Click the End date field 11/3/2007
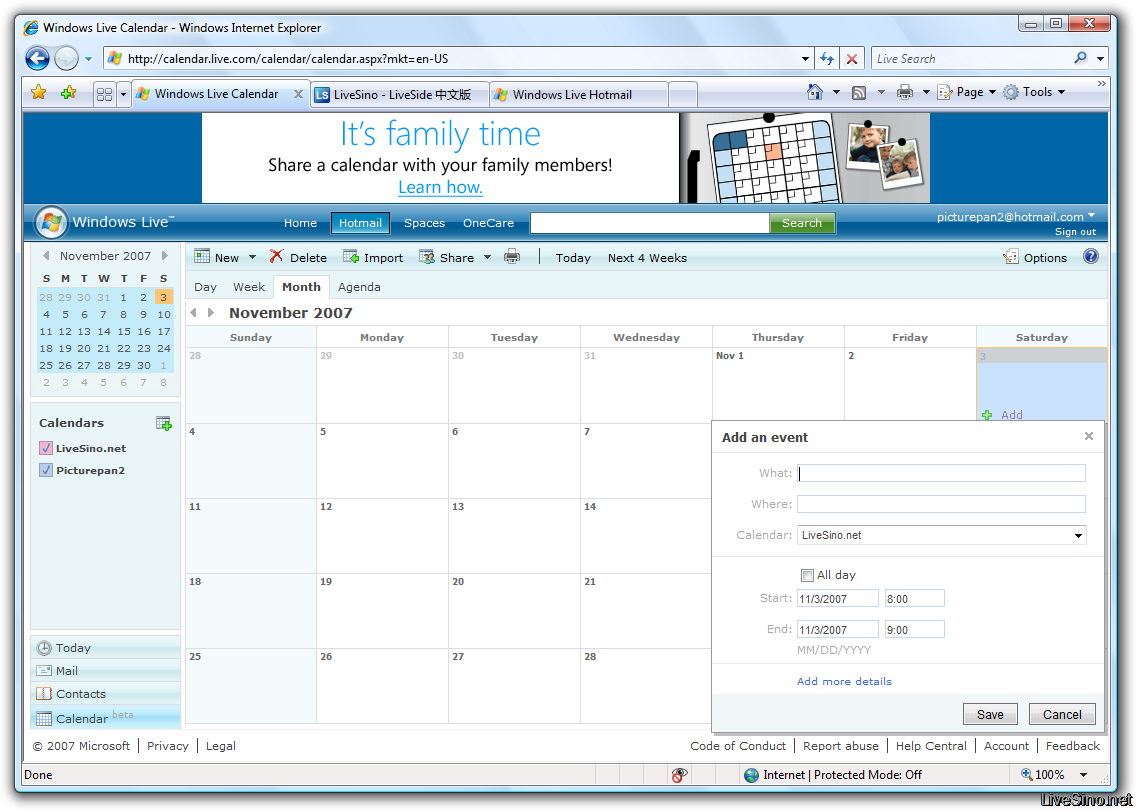 pos(838,630)
